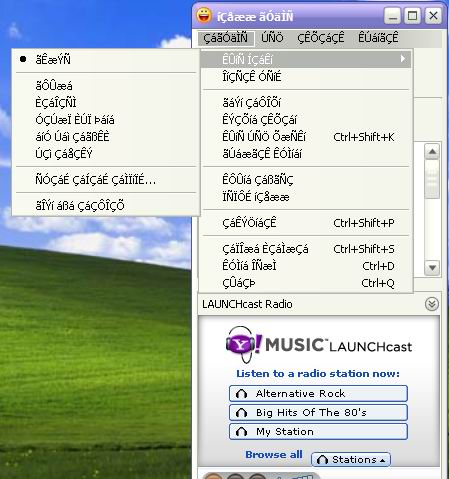Pick submenu status "ãÔÛæá"
The image size is (449, 479).
coord(106,86)
